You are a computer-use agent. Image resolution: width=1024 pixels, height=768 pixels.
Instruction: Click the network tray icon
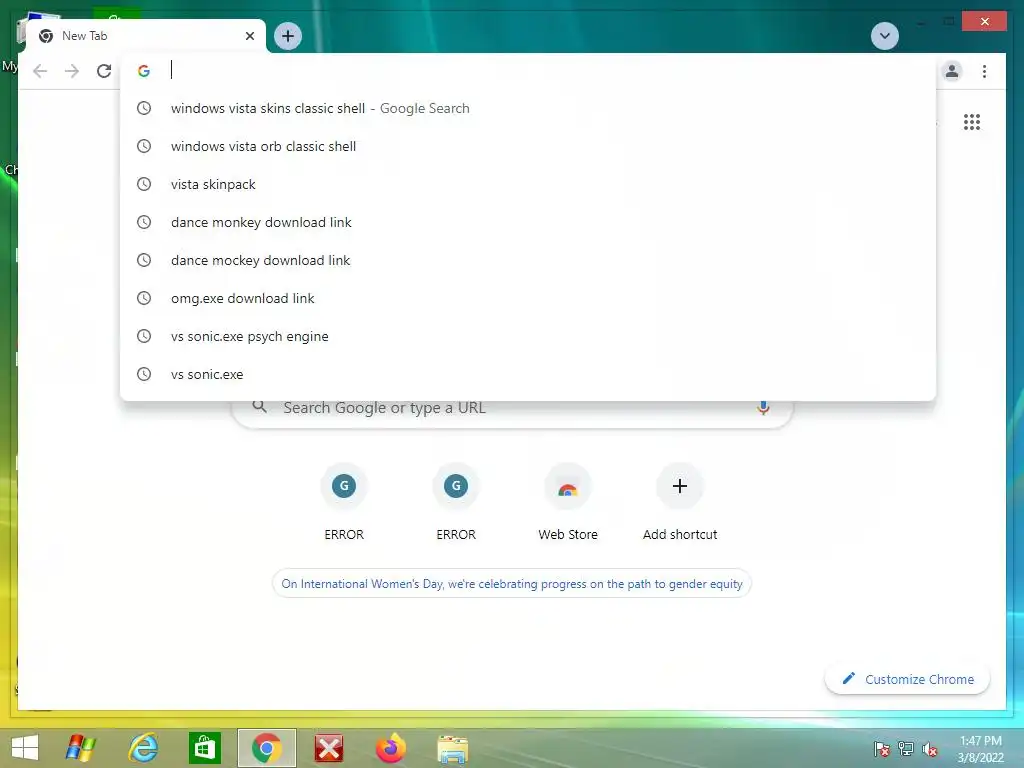(x=906, y=749)
